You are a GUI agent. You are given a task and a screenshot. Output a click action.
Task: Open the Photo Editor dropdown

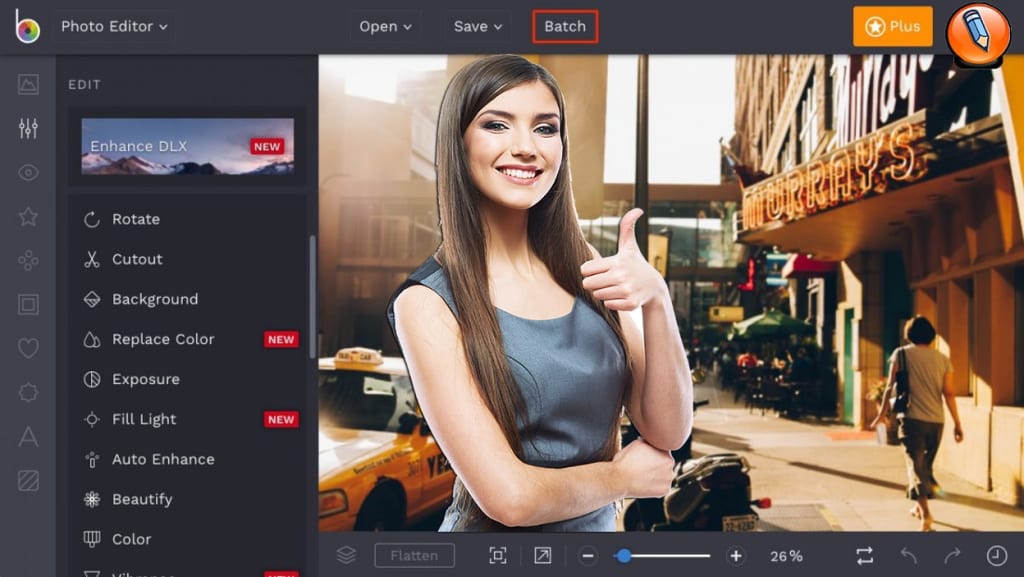(x=114, y=27)
